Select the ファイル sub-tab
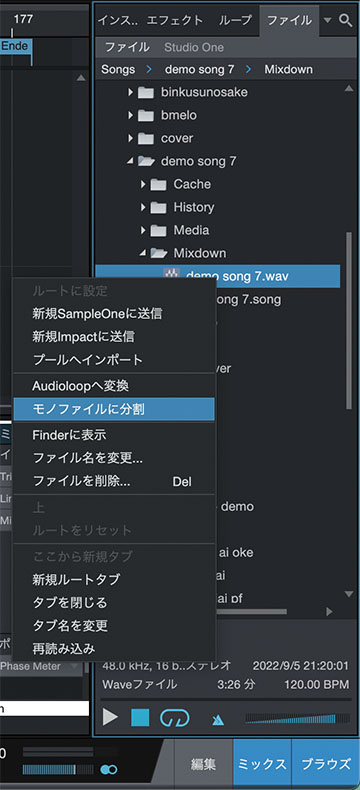The image size is (360, 790). tap(127, 47)
